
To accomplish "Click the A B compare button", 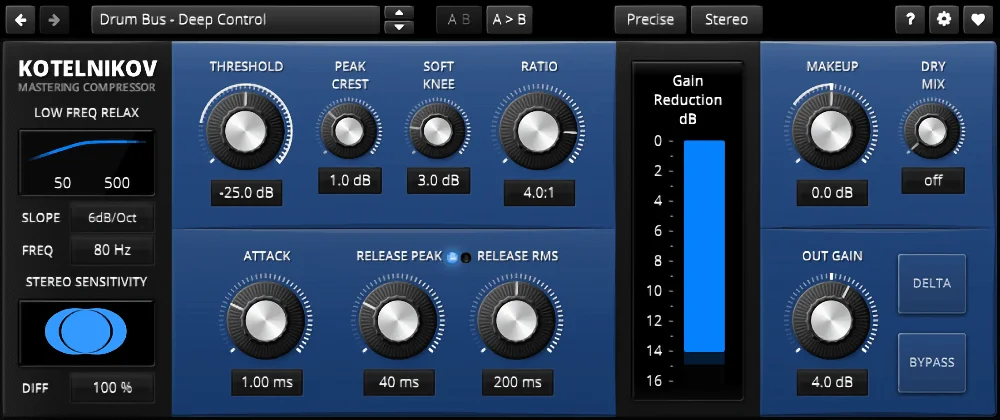I will [459, 20].
